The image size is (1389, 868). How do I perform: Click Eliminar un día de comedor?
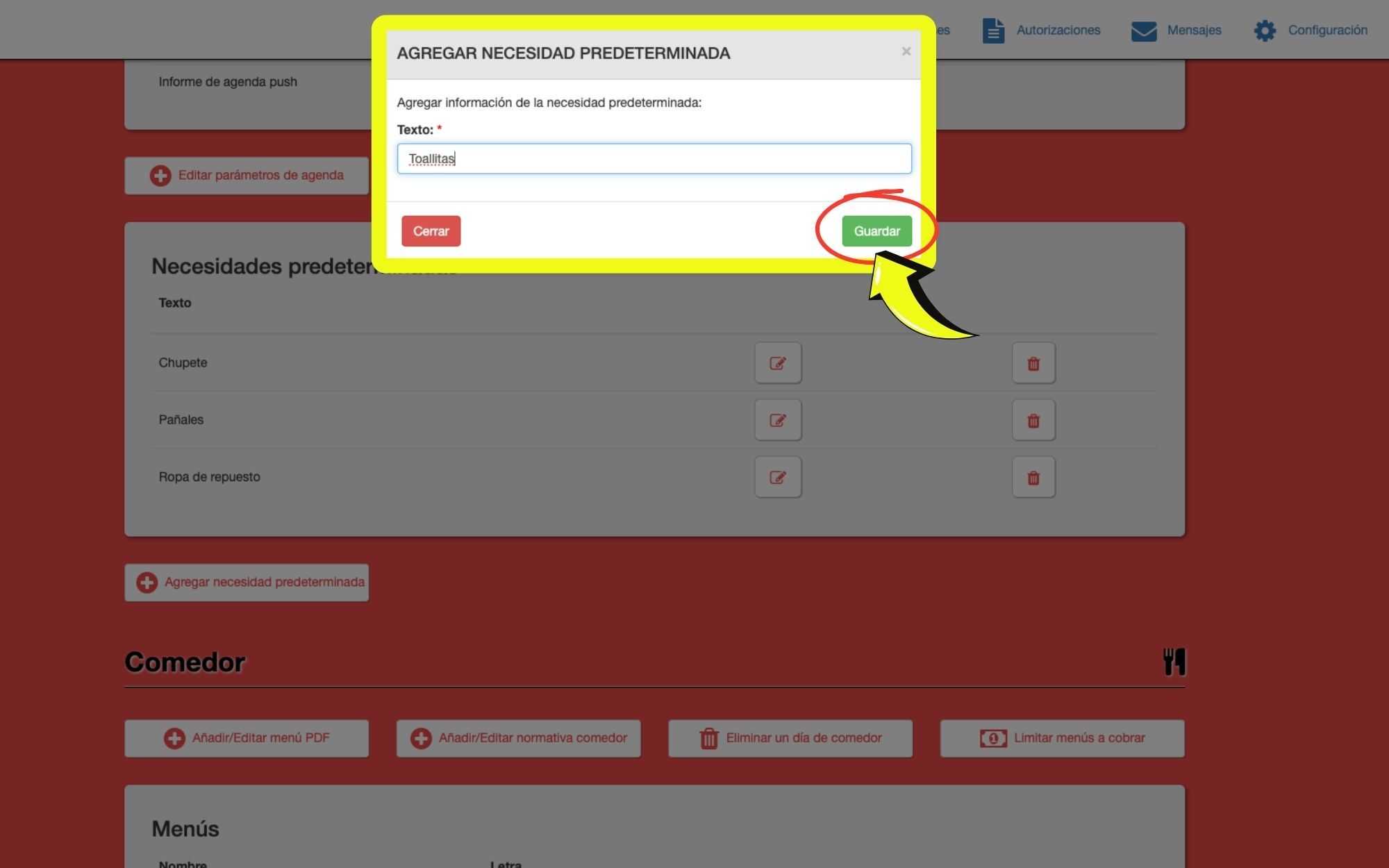click(x=790, y=738)
